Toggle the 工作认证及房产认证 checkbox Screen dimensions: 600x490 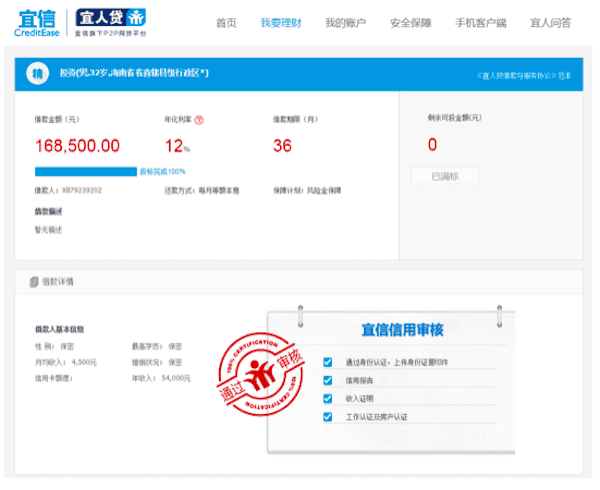pyautogui.click(x=328, y=416)
